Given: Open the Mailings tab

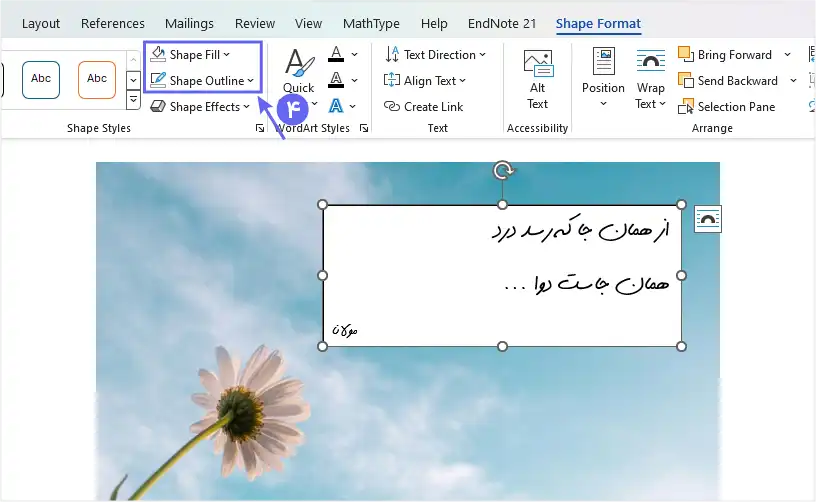Looking at the screenshot, I should pyautogui.click(x=189, y=23).
